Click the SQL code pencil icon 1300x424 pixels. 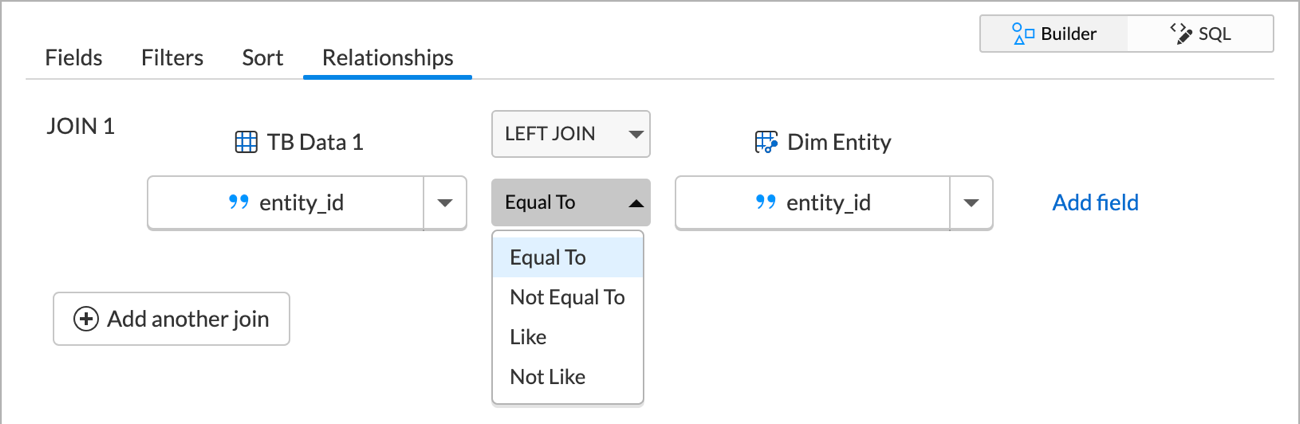click(1181, 33)
